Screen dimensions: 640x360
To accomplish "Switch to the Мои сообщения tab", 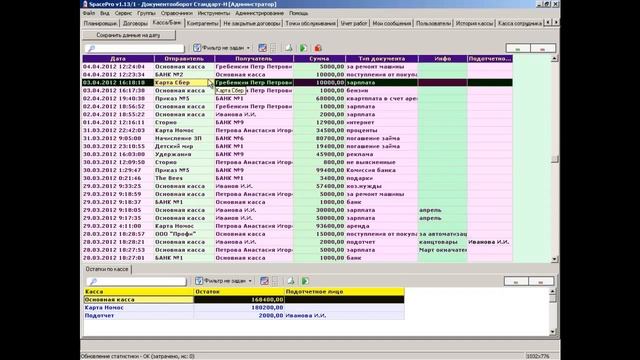I will tap(391, 23).
